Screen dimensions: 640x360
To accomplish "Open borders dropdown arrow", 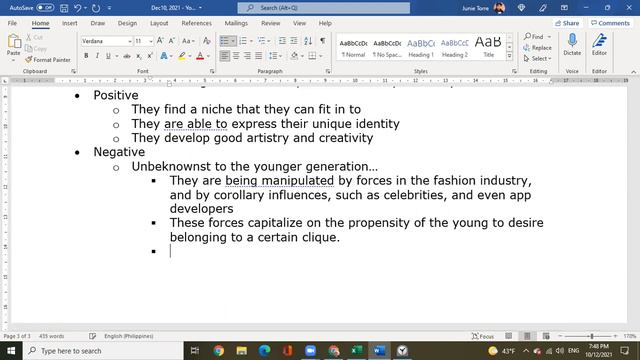I will [x=321, y=56].
